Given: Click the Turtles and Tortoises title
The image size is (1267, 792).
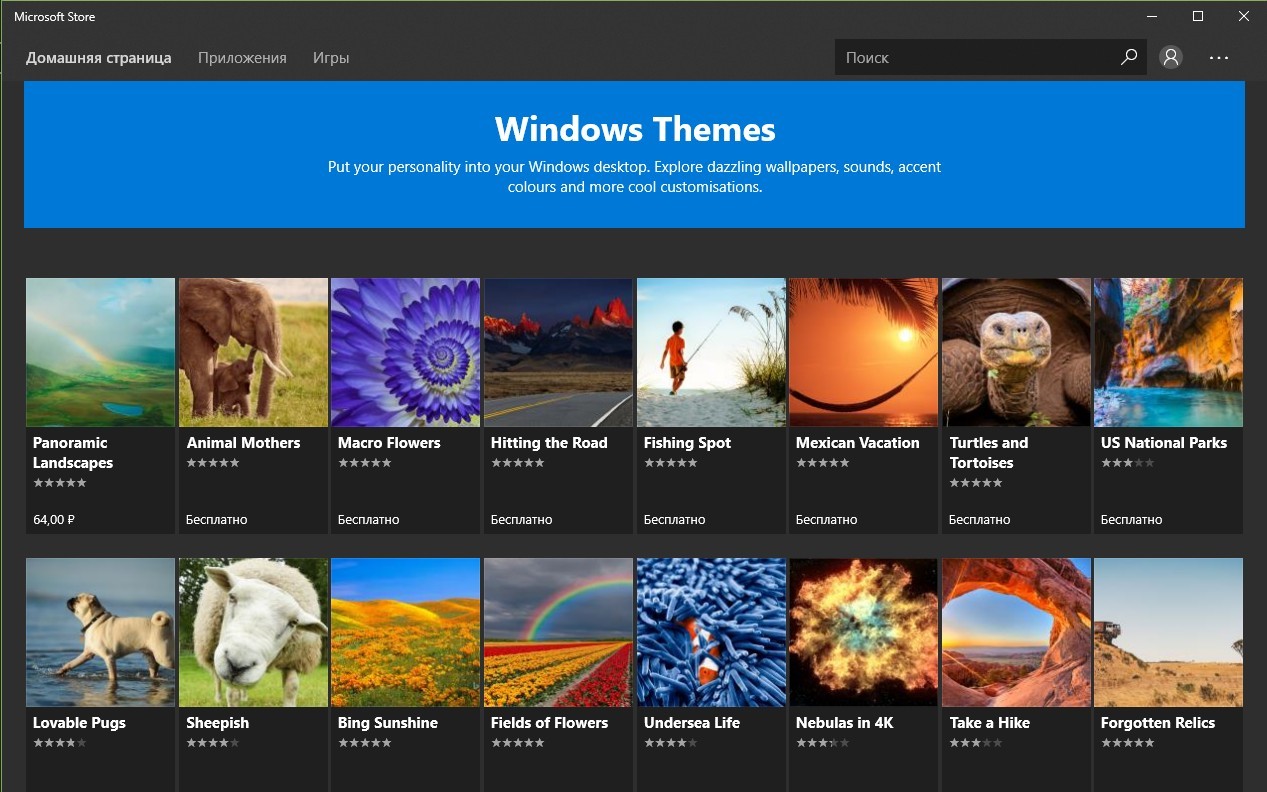Looking at the screenshot, I should pyautogui.click(x=989, y=453).
